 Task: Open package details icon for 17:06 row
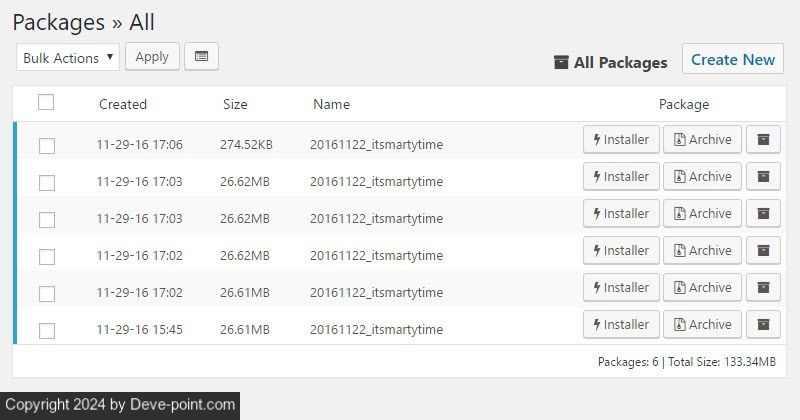(x=763, y=139)
